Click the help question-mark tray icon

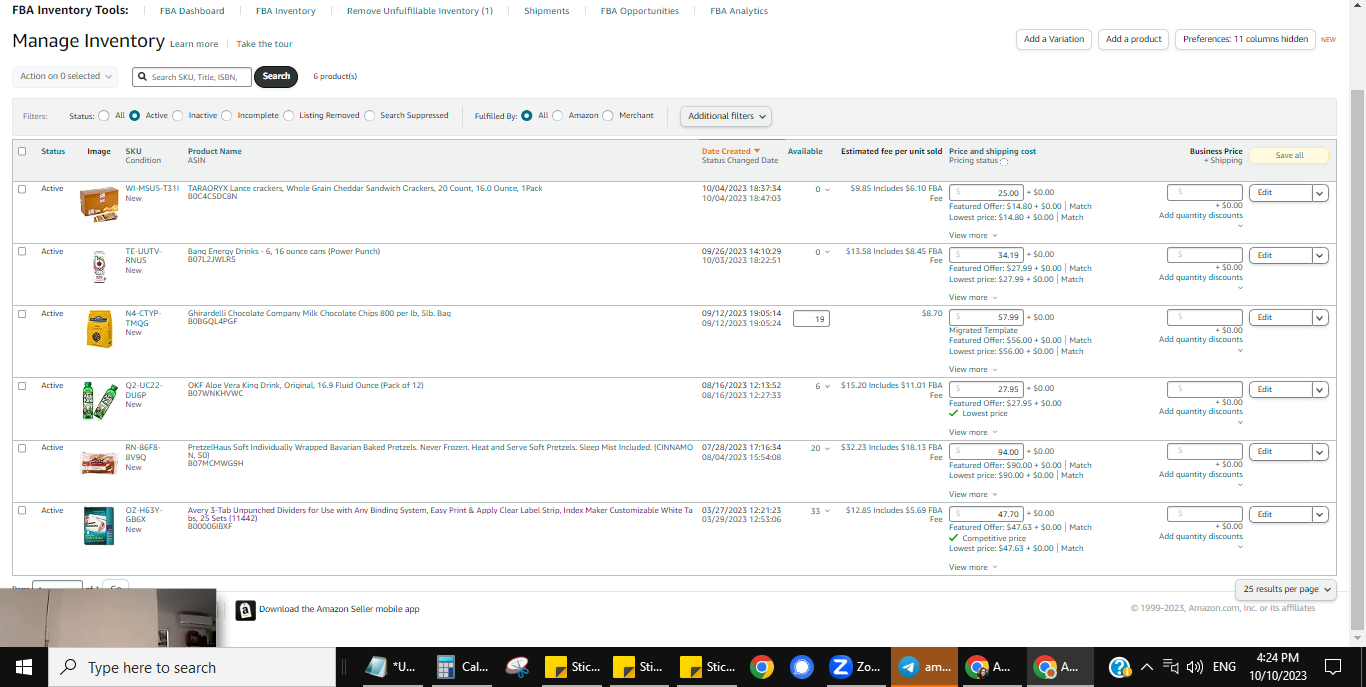pos(1120,667)
